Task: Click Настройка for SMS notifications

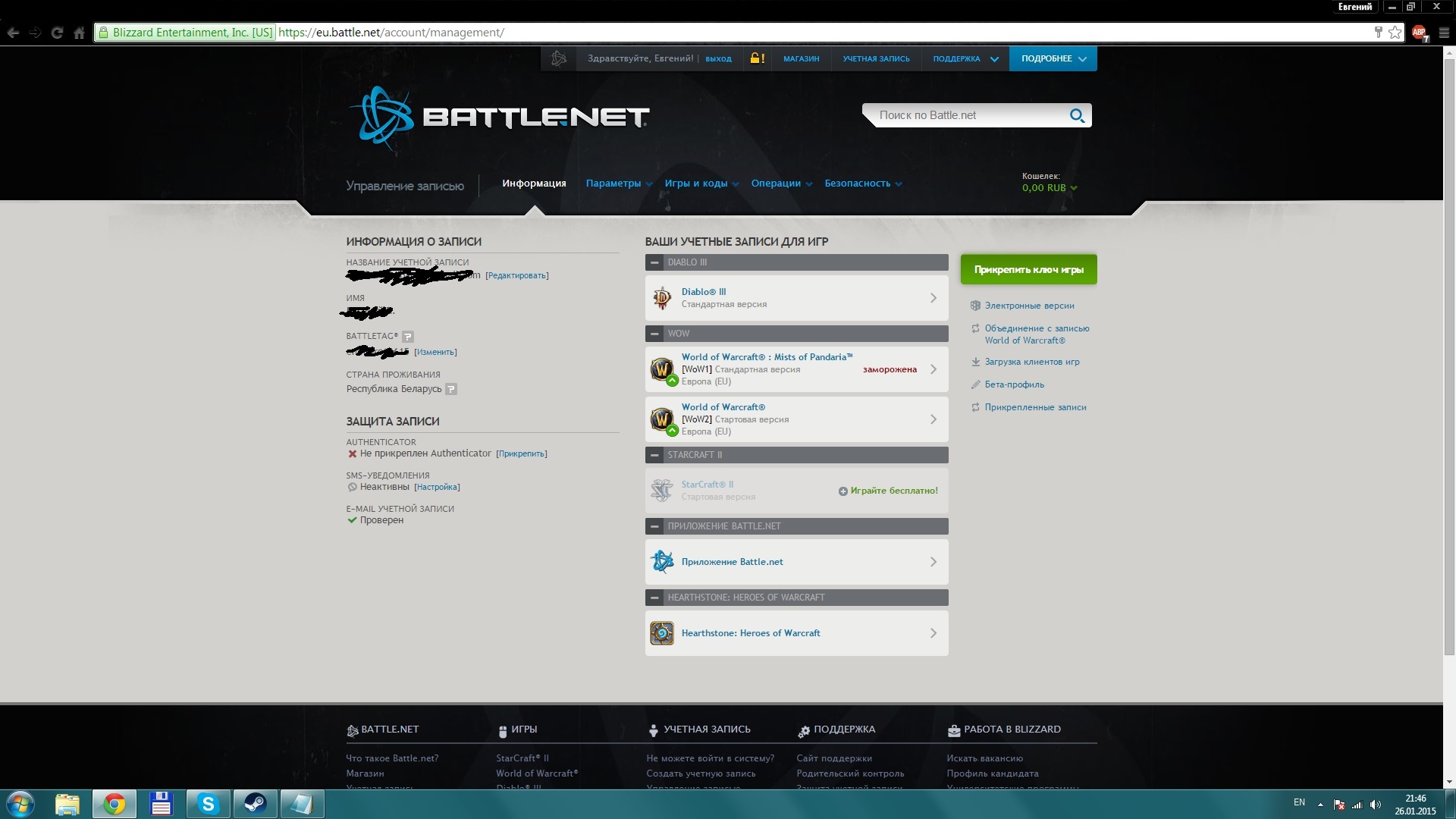Action: coord(437,487)
